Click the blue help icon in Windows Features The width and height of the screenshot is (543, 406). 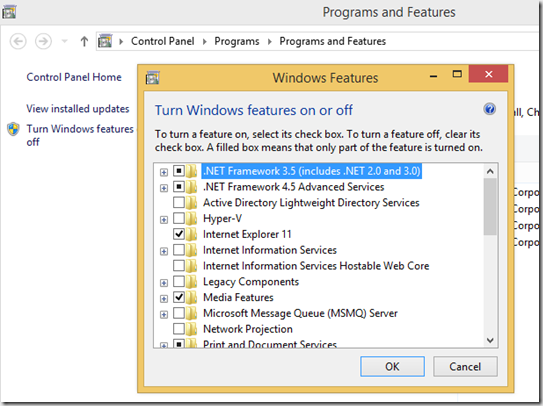point(489,109)
